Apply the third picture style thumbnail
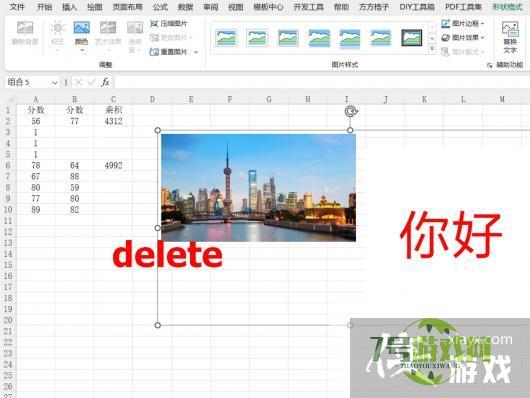This screenshot has height=398, width=530. (x=288, y=38)
